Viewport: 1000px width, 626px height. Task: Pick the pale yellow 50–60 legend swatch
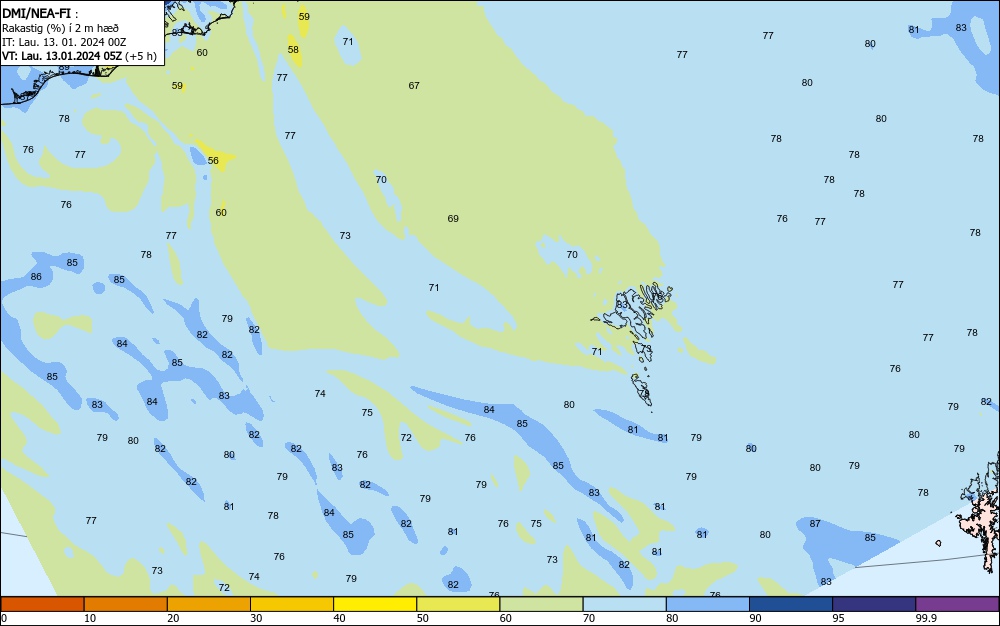[459, 604]
